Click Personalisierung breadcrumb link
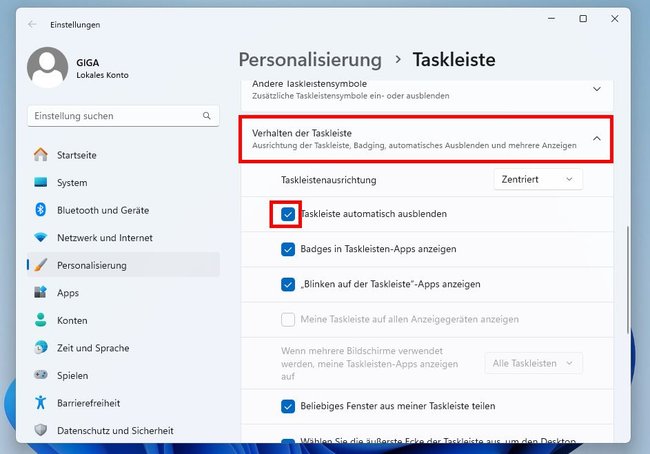This screenshot has width=650, height=454. [x=310, y=60]
